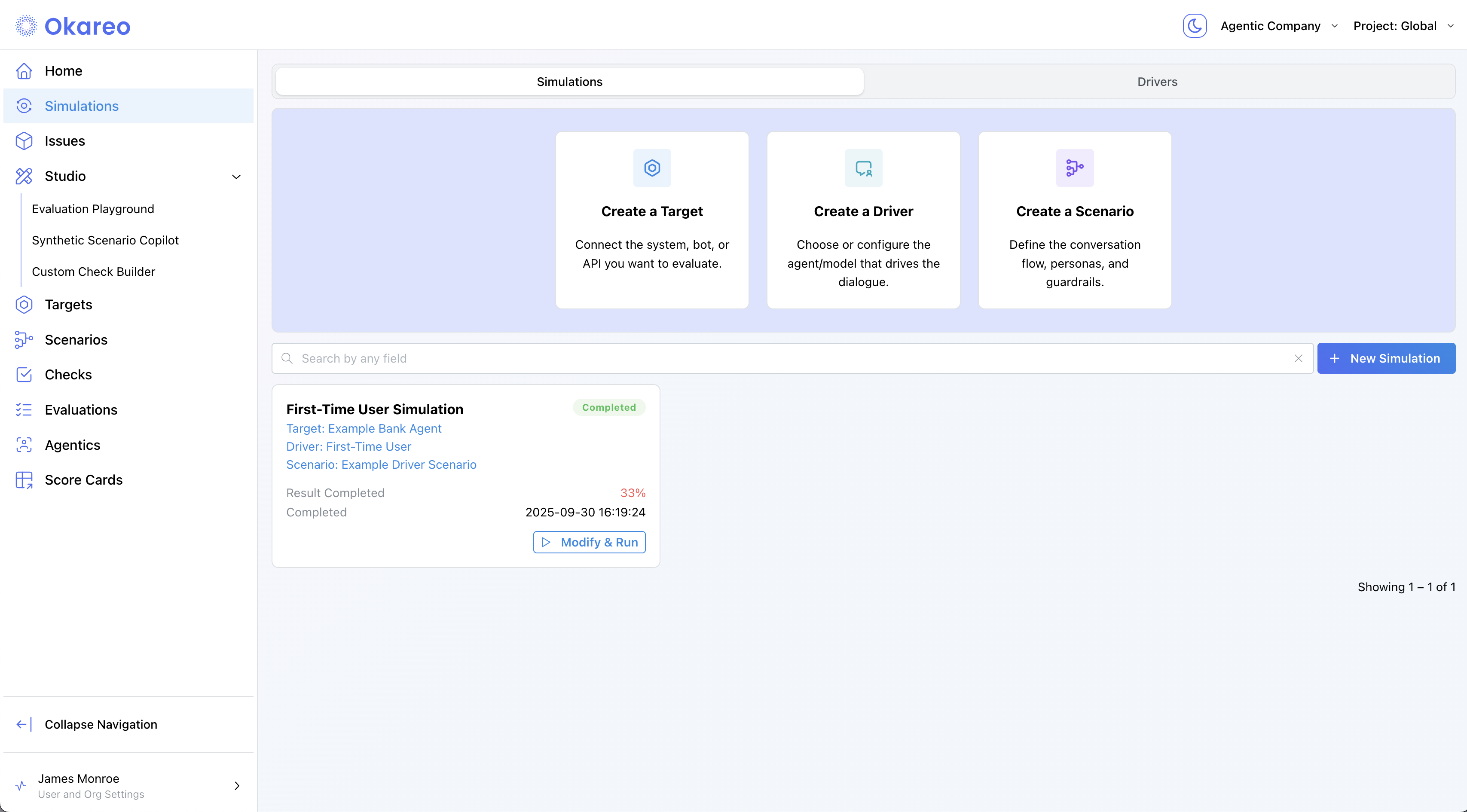The height and width of the screenshot is (812, 1467).
Task: Click the Create a Scenario flow icon
Action: [x=1074, y=168]
